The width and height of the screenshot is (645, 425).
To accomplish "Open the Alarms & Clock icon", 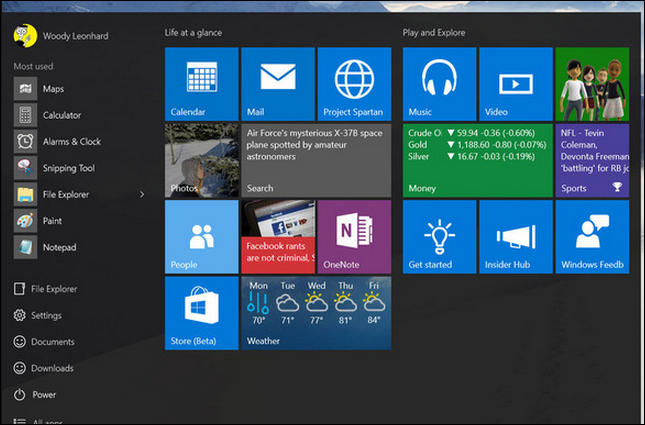I will point(25,141).
